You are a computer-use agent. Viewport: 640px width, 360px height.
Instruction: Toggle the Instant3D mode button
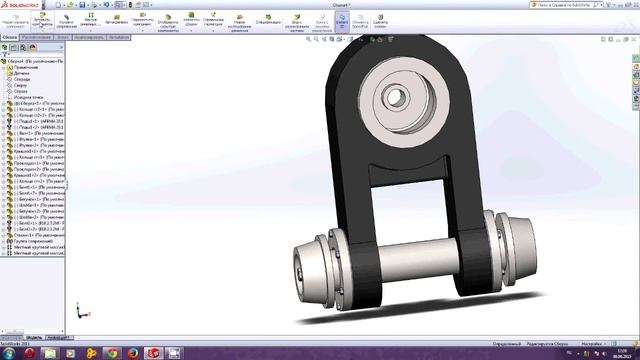pos(342,22)
